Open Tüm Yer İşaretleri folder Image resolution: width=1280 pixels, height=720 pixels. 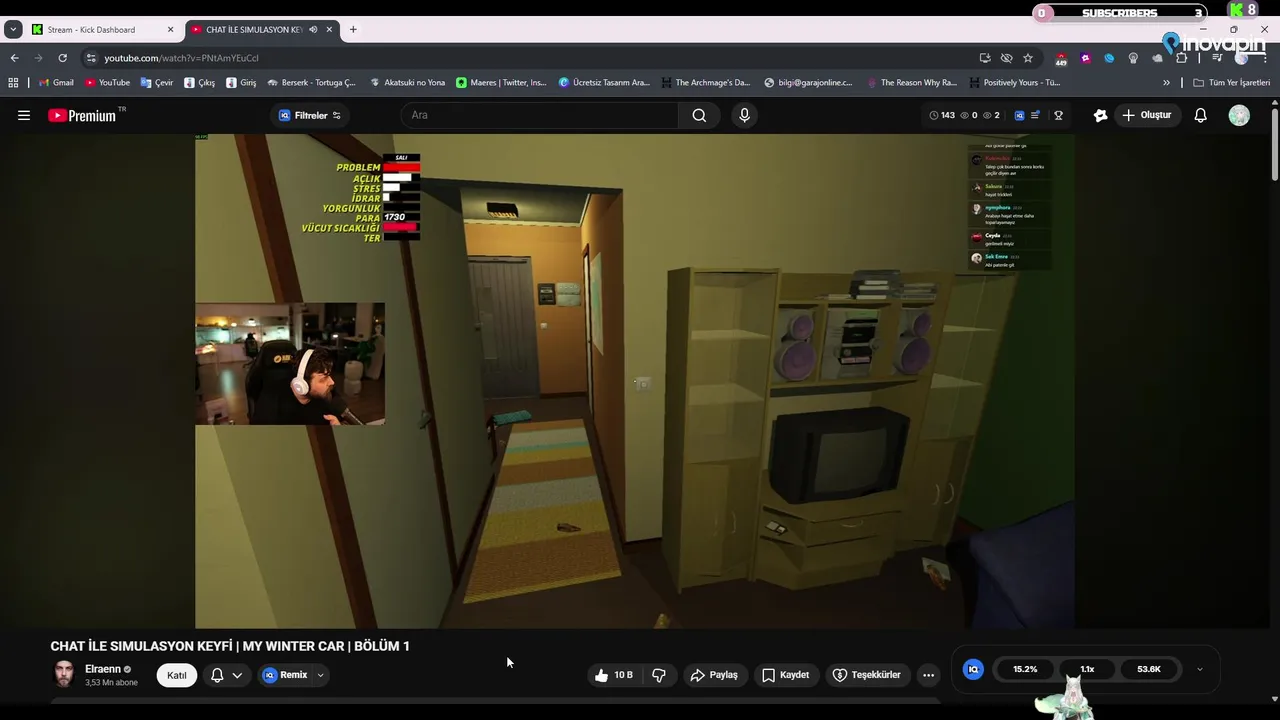click(x=1232, y=83)
